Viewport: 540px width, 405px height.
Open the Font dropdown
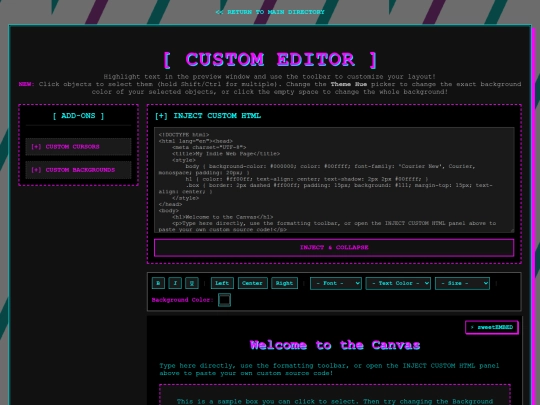coord(336,283)
